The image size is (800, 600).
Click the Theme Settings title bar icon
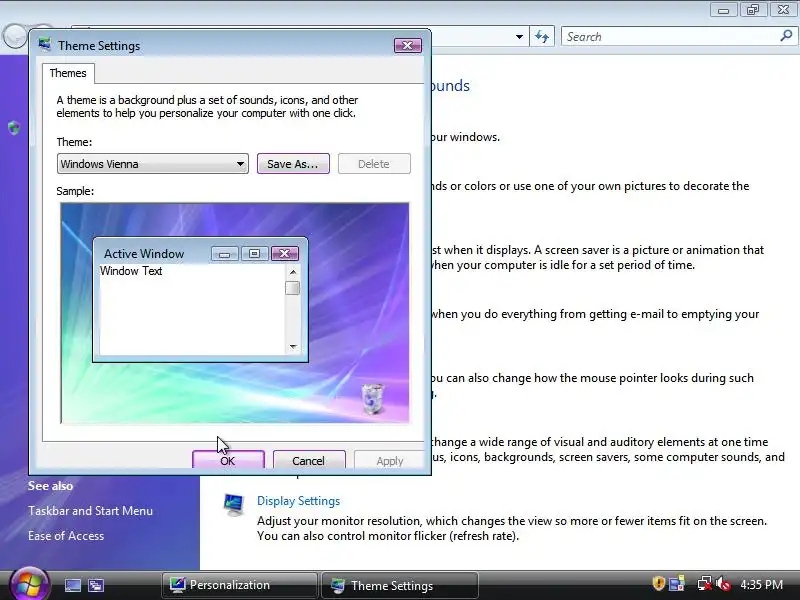click(45, 45)
